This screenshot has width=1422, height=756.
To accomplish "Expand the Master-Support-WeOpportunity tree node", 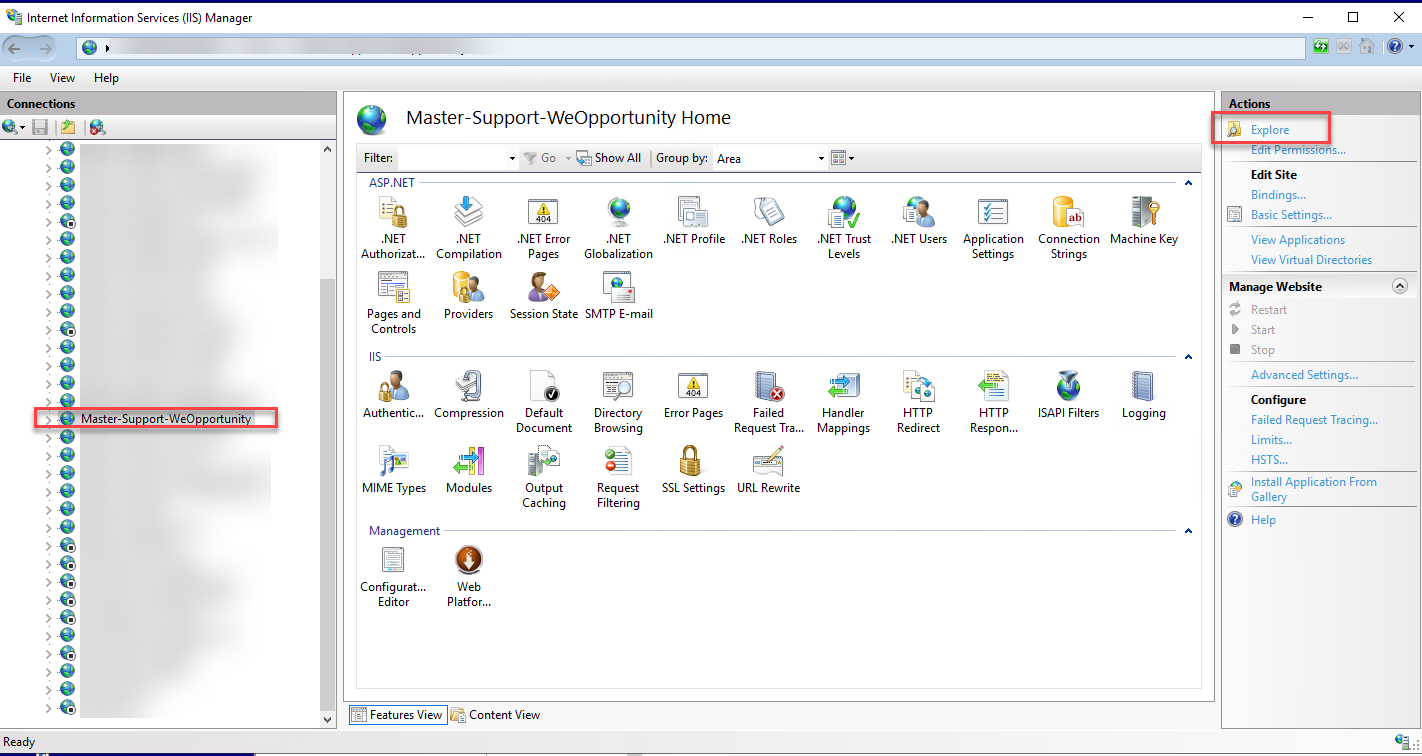I will point(48,419).
